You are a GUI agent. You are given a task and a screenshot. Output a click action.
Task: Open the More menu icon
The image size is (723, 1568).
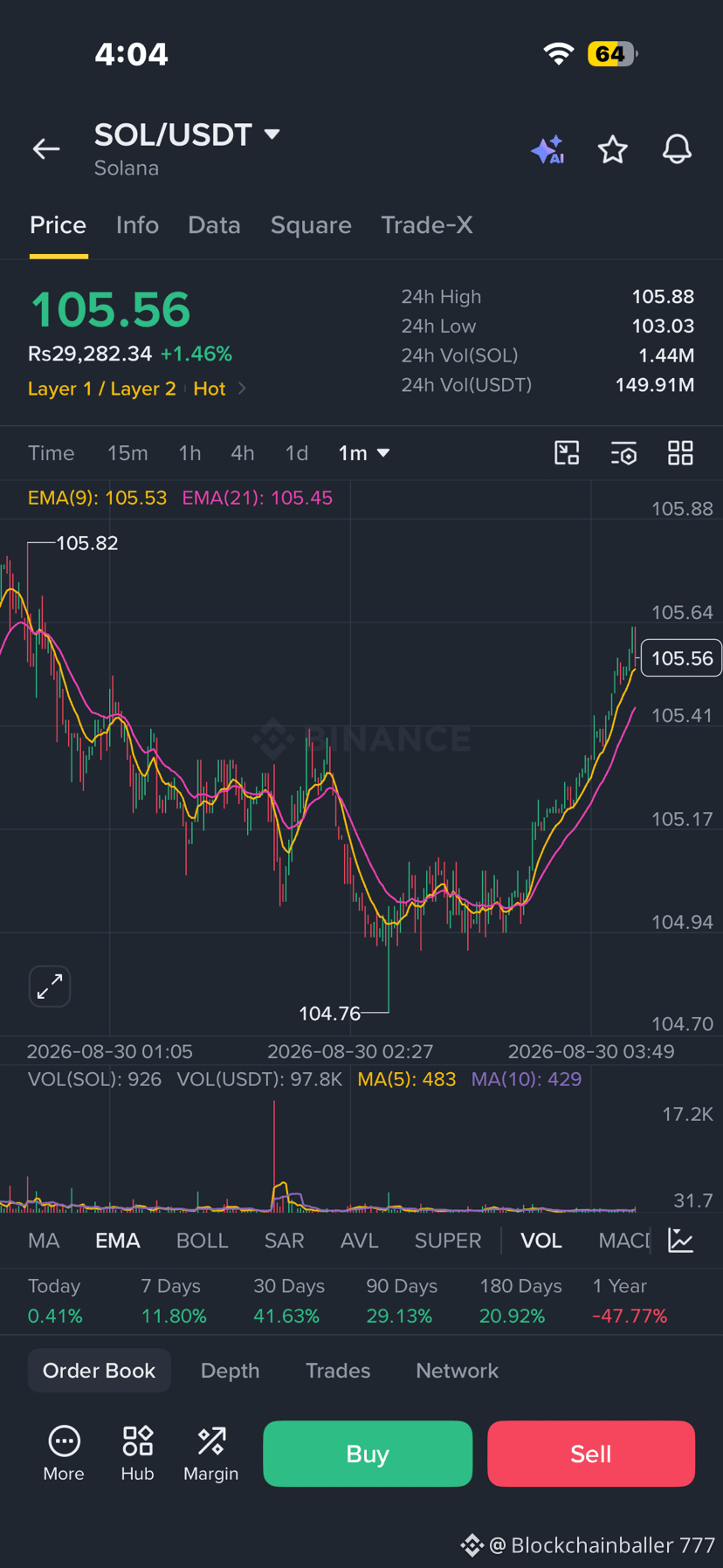64,1453
